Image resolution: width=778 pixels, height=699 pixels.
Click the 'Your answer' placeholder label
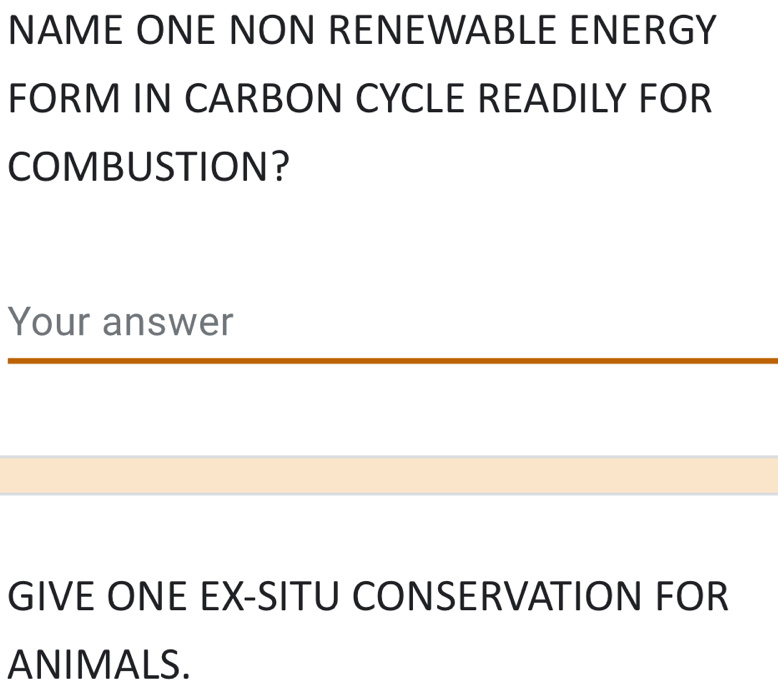[120, 323]
